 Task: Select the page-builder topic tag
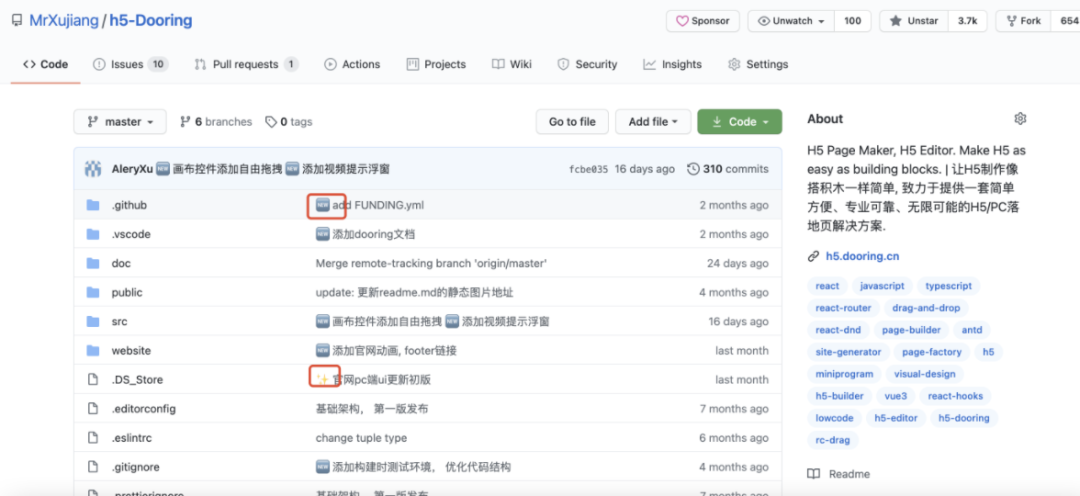[x=911, y=330]
